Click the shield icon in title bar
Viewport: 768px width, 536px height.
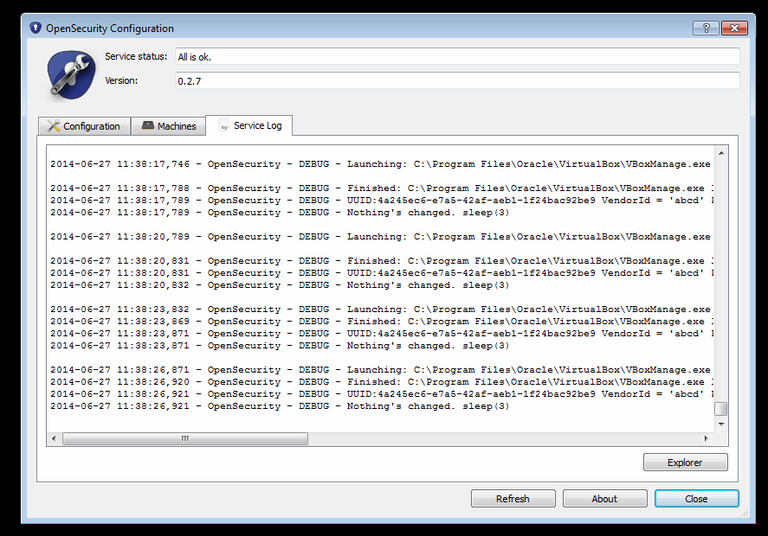(33, 28)
